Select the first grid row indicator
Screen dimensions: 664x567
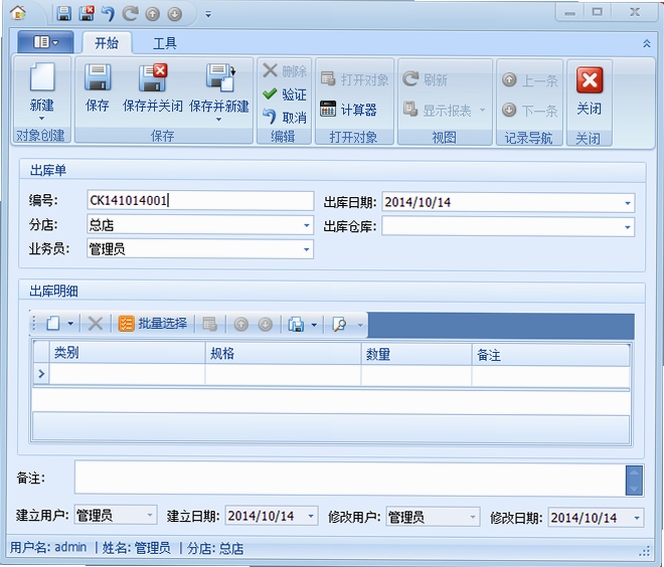(41, 374)
